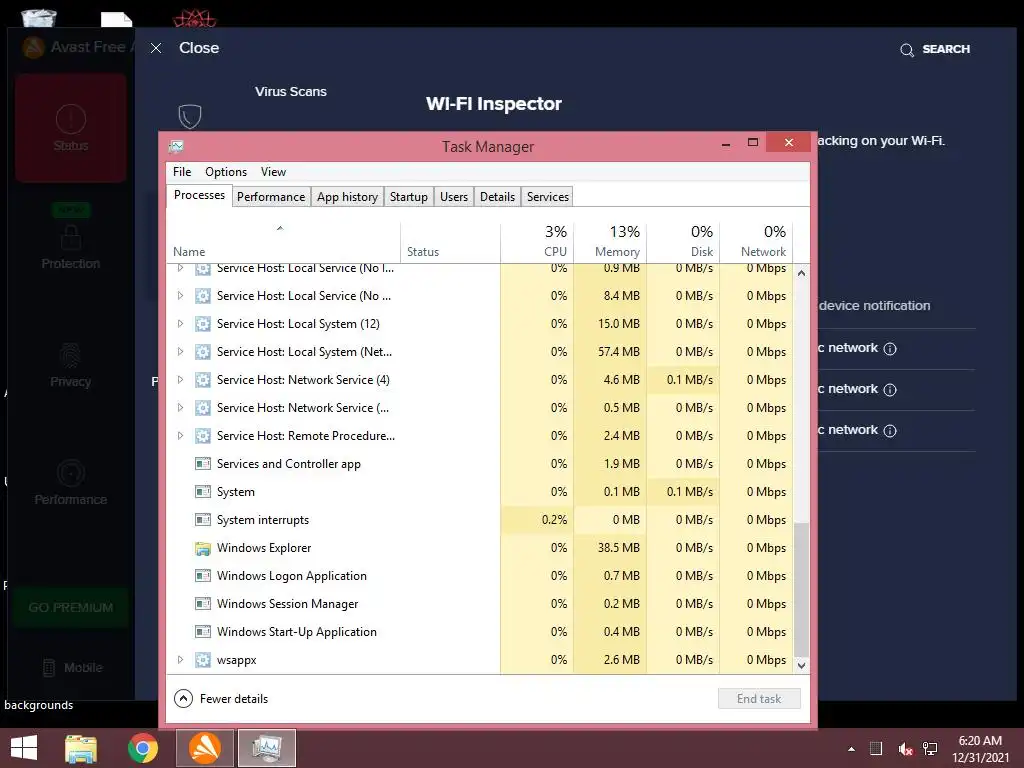
Task: Expand Service Host: Local System (Net...
Action: click(180, 352)
